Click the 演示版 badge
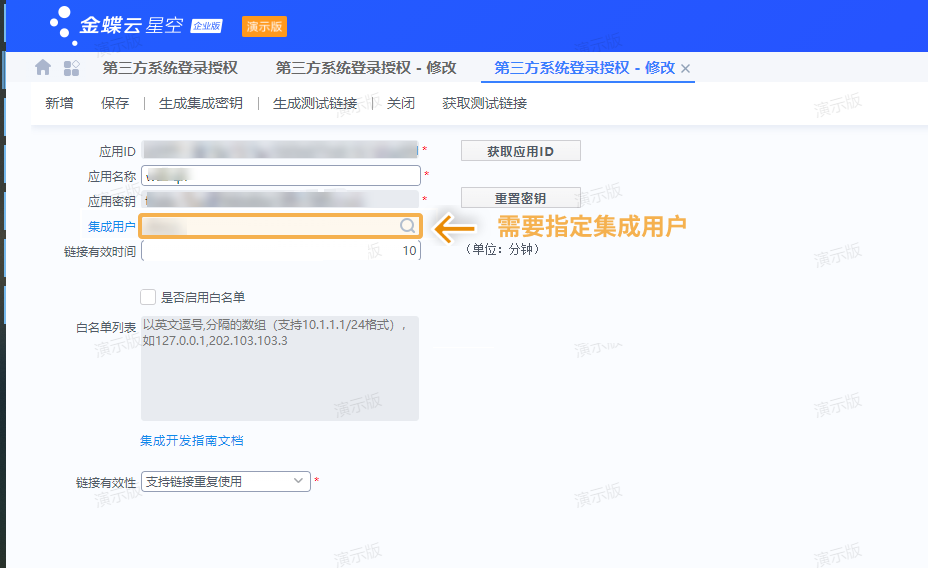 264,26
